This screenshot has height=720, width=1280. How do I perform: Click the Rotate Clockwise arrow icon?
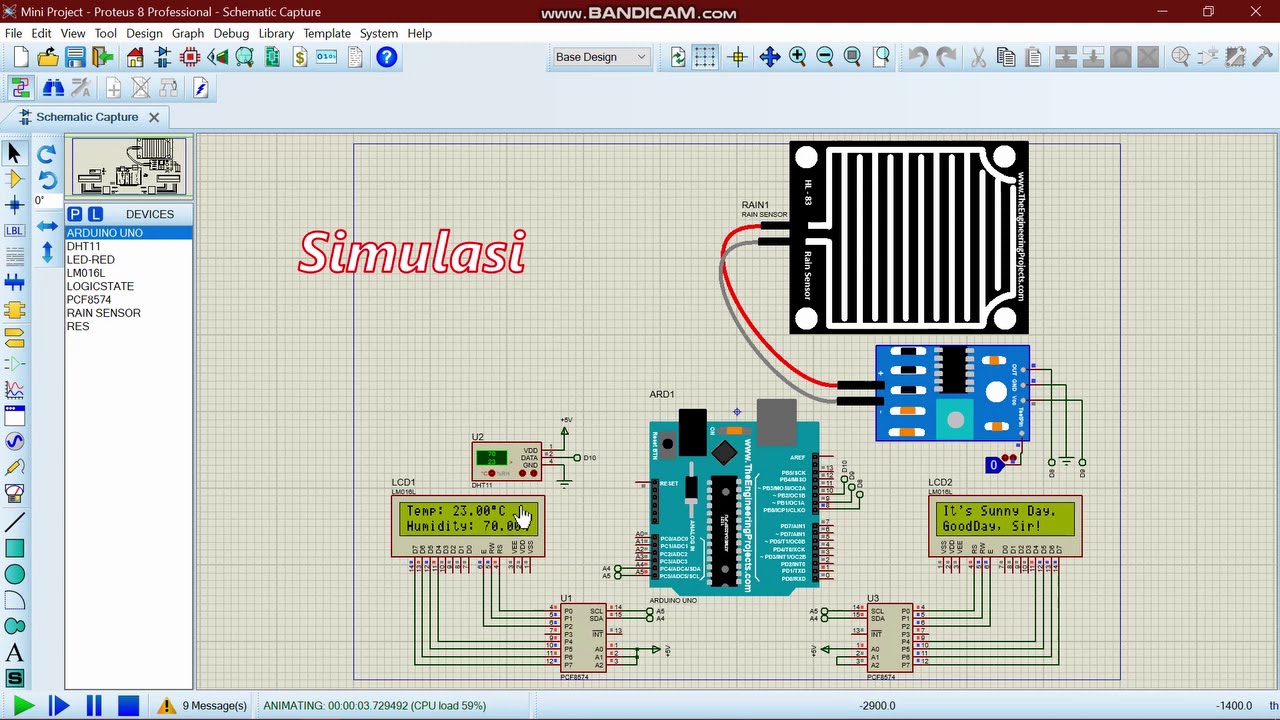pyautogui.click(x=46, y=154)
